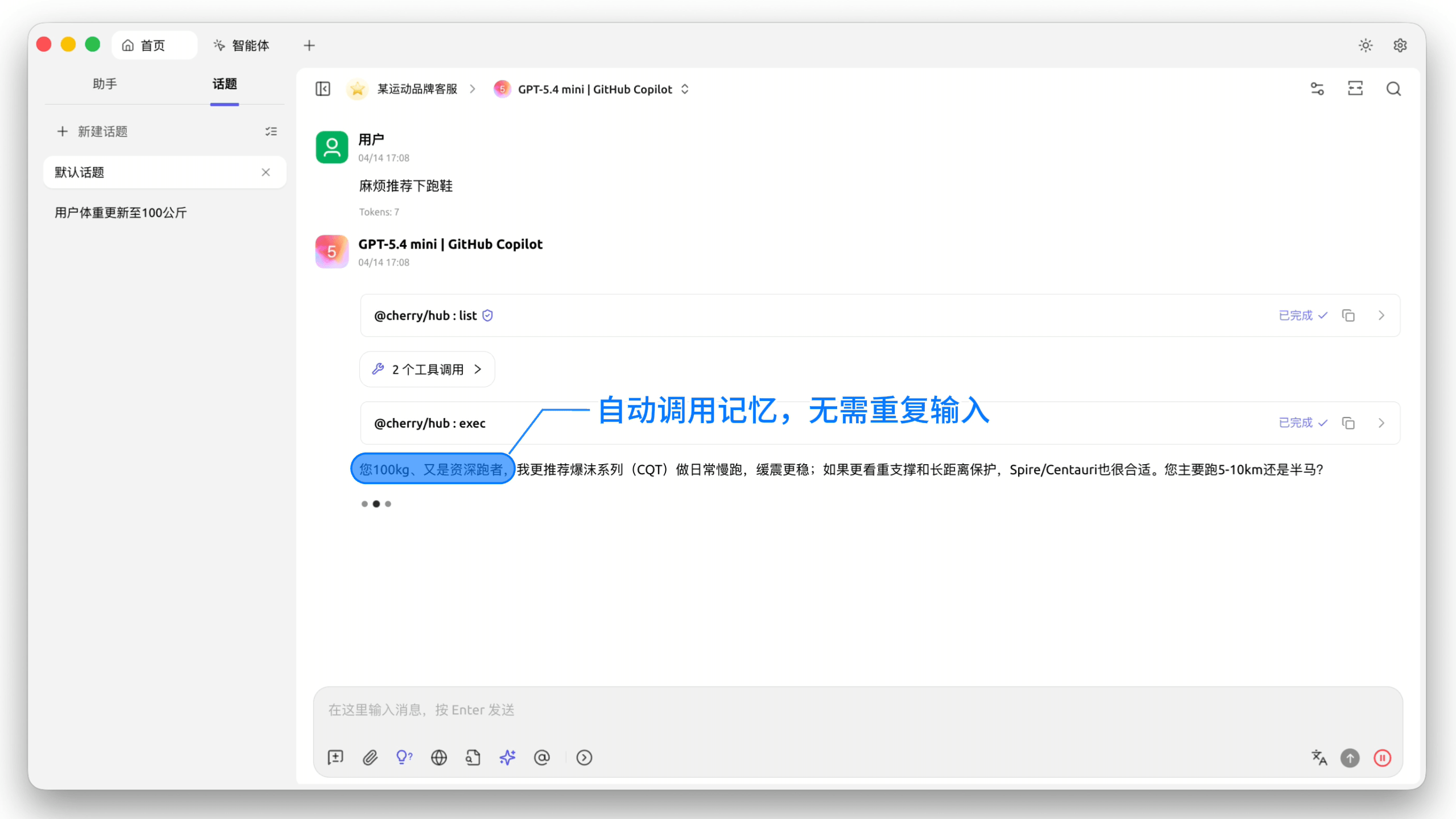1456x819 pixels.
Task: Expand the @cherry/hub : list tool call
Action: [1381, 316]
